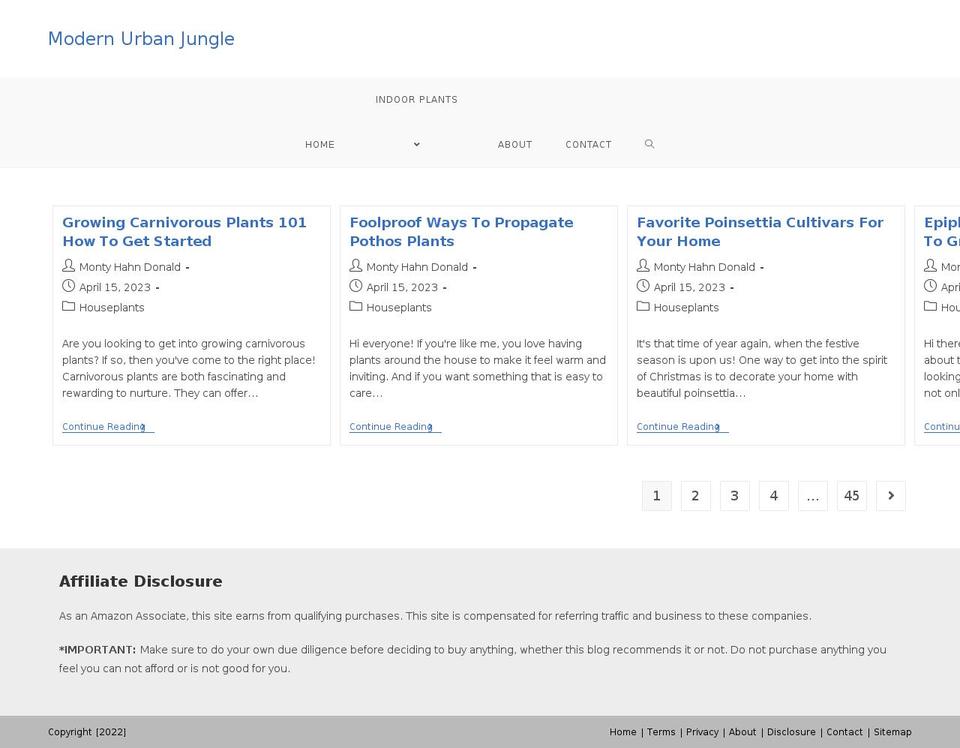Click April 15, 2023 date on poinsettia card
The height and width of the screenshot is (748, 960).
coord(689,287)
